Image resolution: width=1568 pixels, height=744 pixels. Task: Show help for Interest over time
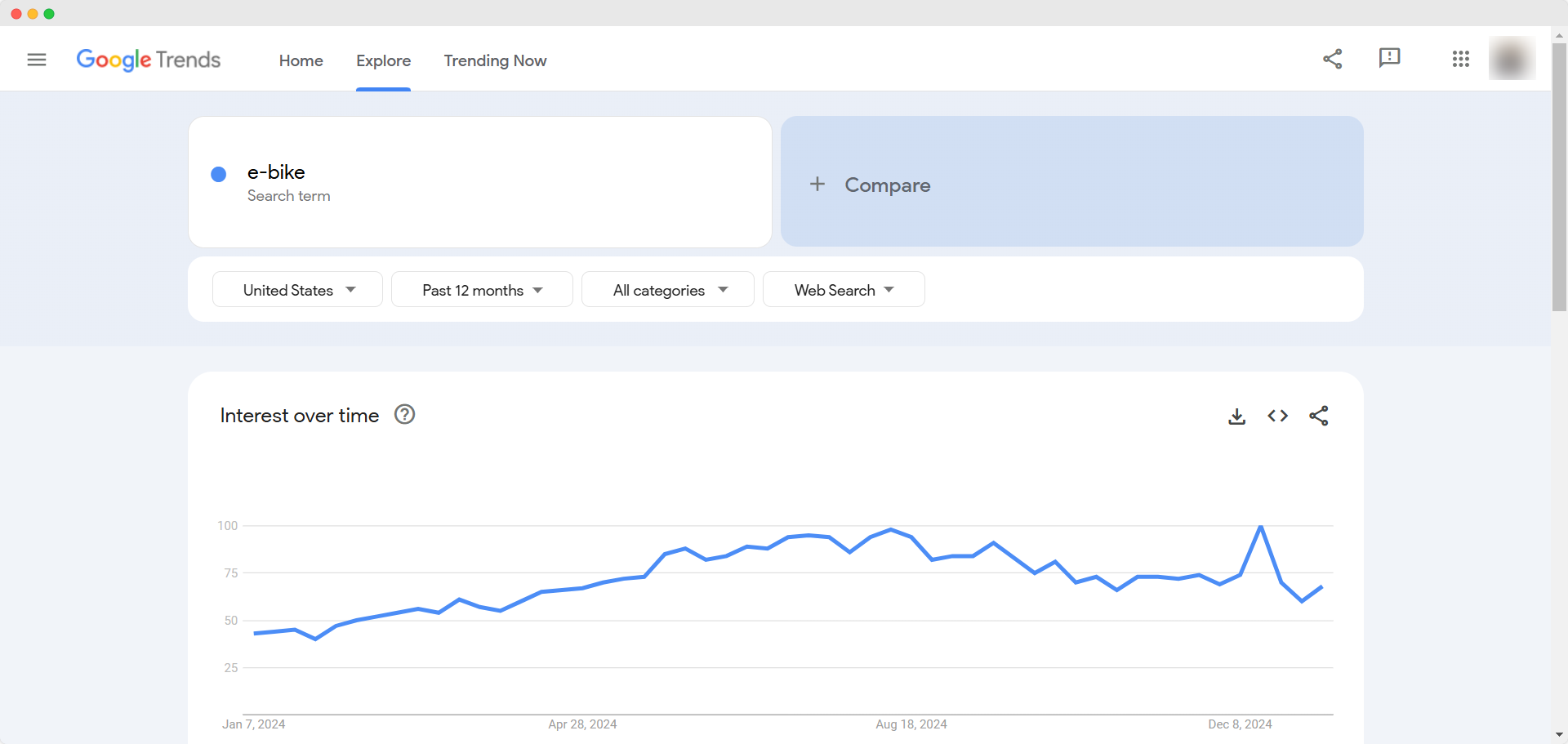404,415
